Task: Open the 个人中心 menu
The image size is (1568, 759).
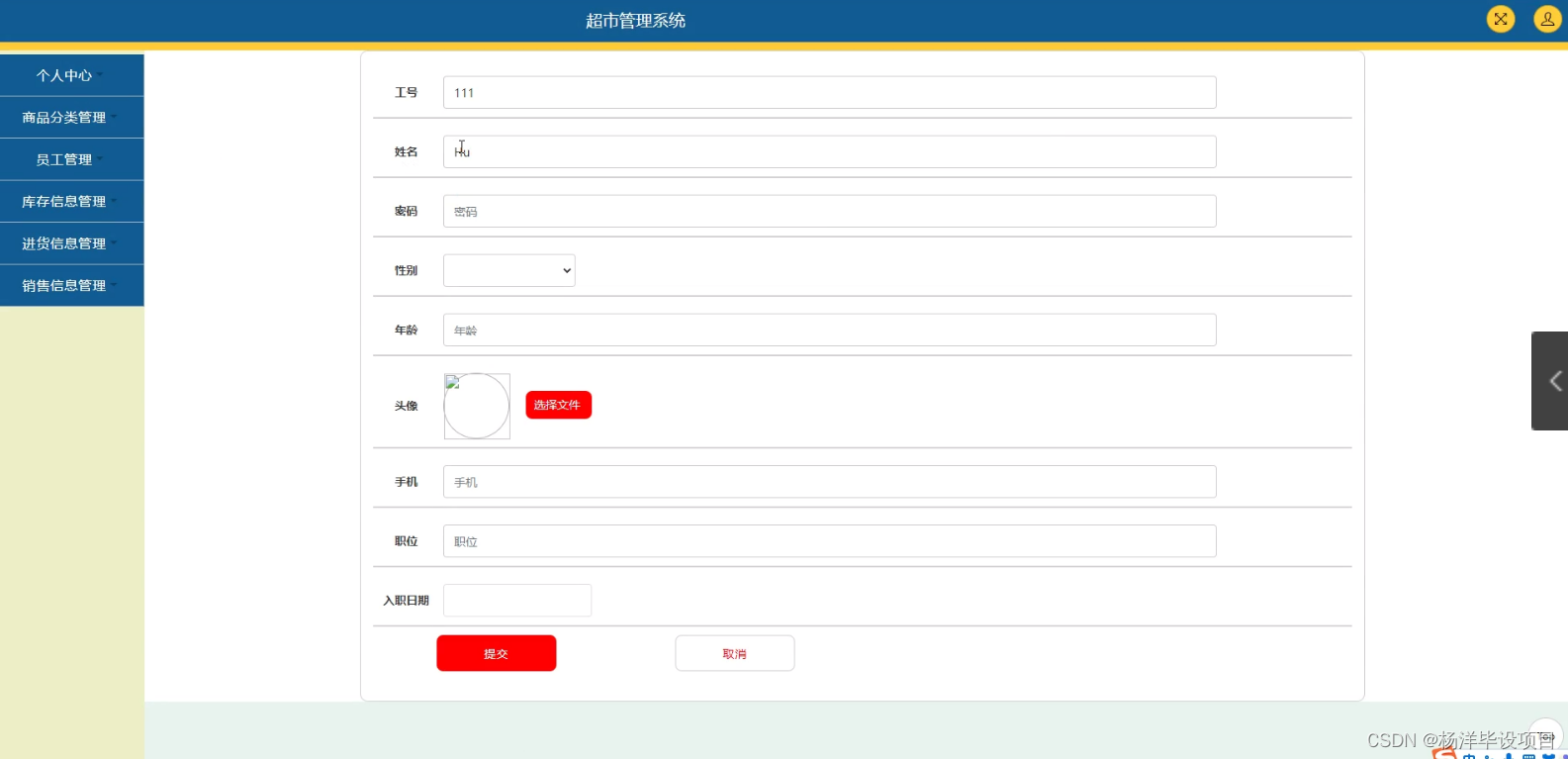Action: tap(71, 75)
